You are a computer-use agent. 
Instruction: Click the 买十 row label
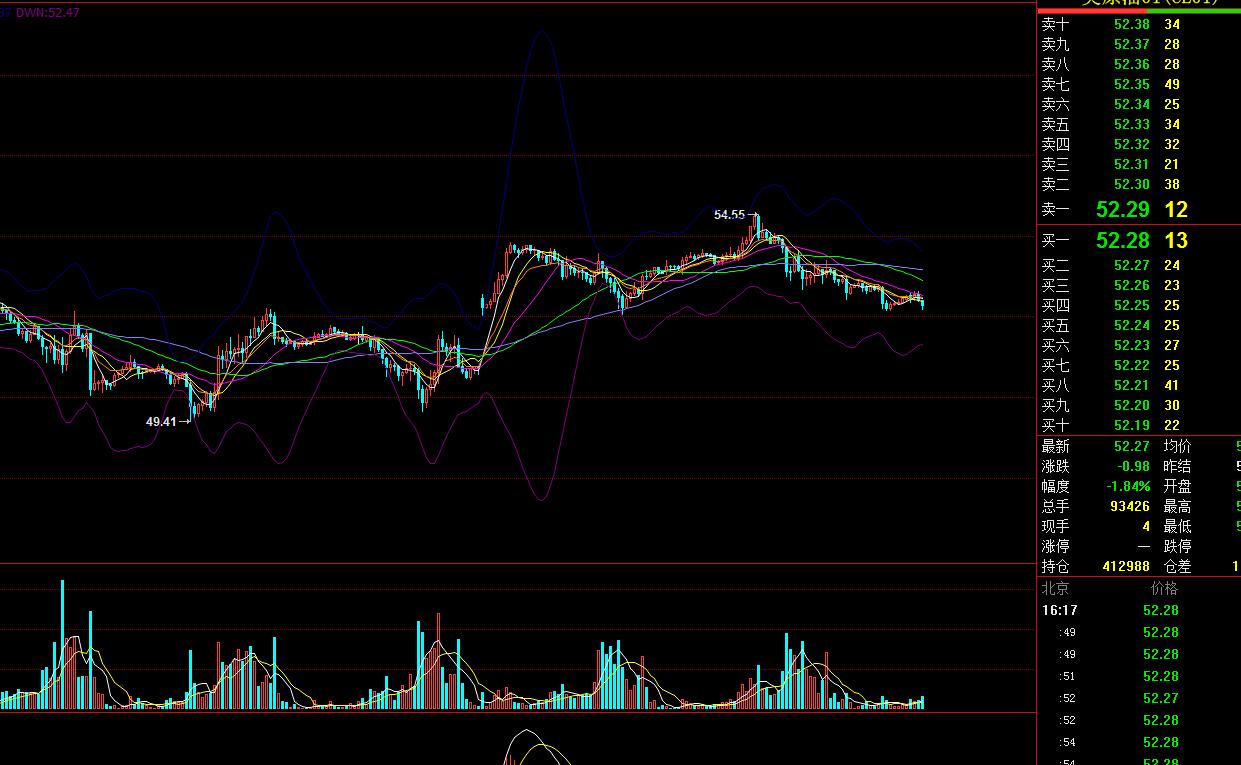pos(1055,425)
